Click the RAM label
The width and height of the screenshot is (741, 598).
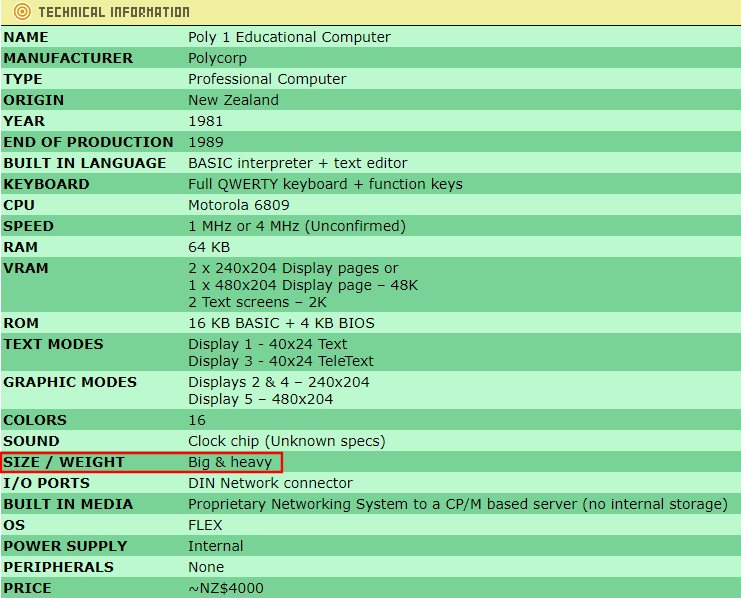(x=20, y=247)
